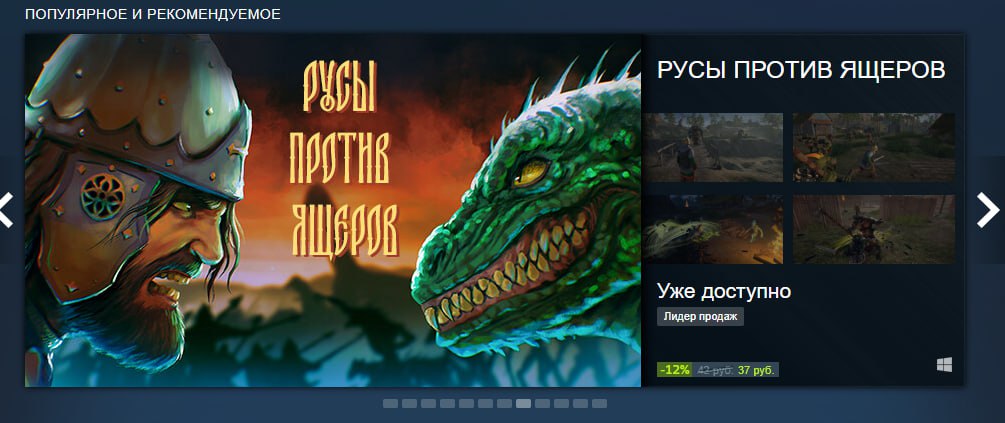The width and height of the screenshot is (1005, 423).
Task: Click the Популярное и рекомендуемое heading
Action: 153,14
